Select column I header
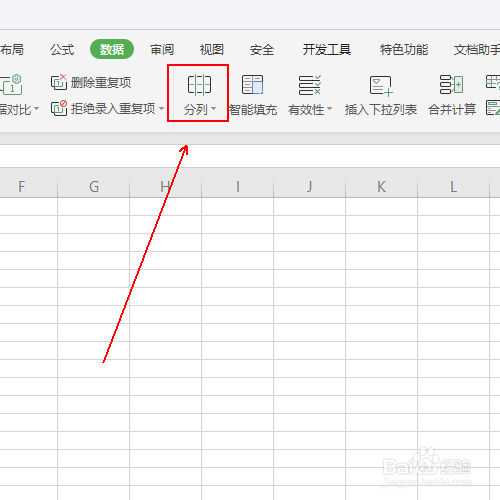The width and height of the screenshot is (500, 500). [x=238, y=187]
